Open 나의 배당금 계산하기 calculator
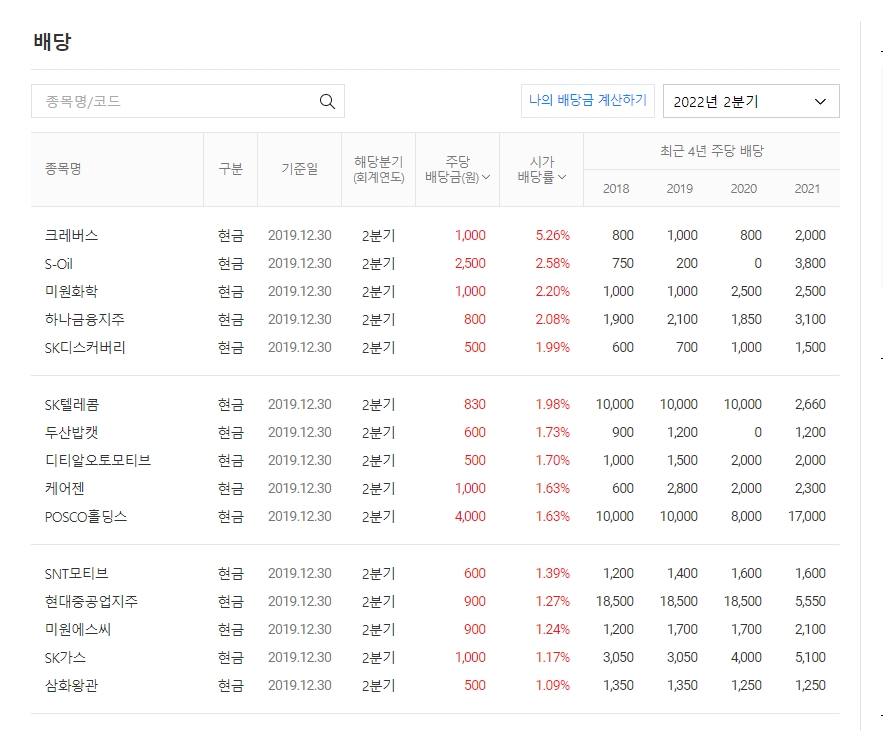Viewport: 883px width, 731px height. point(588,101)
